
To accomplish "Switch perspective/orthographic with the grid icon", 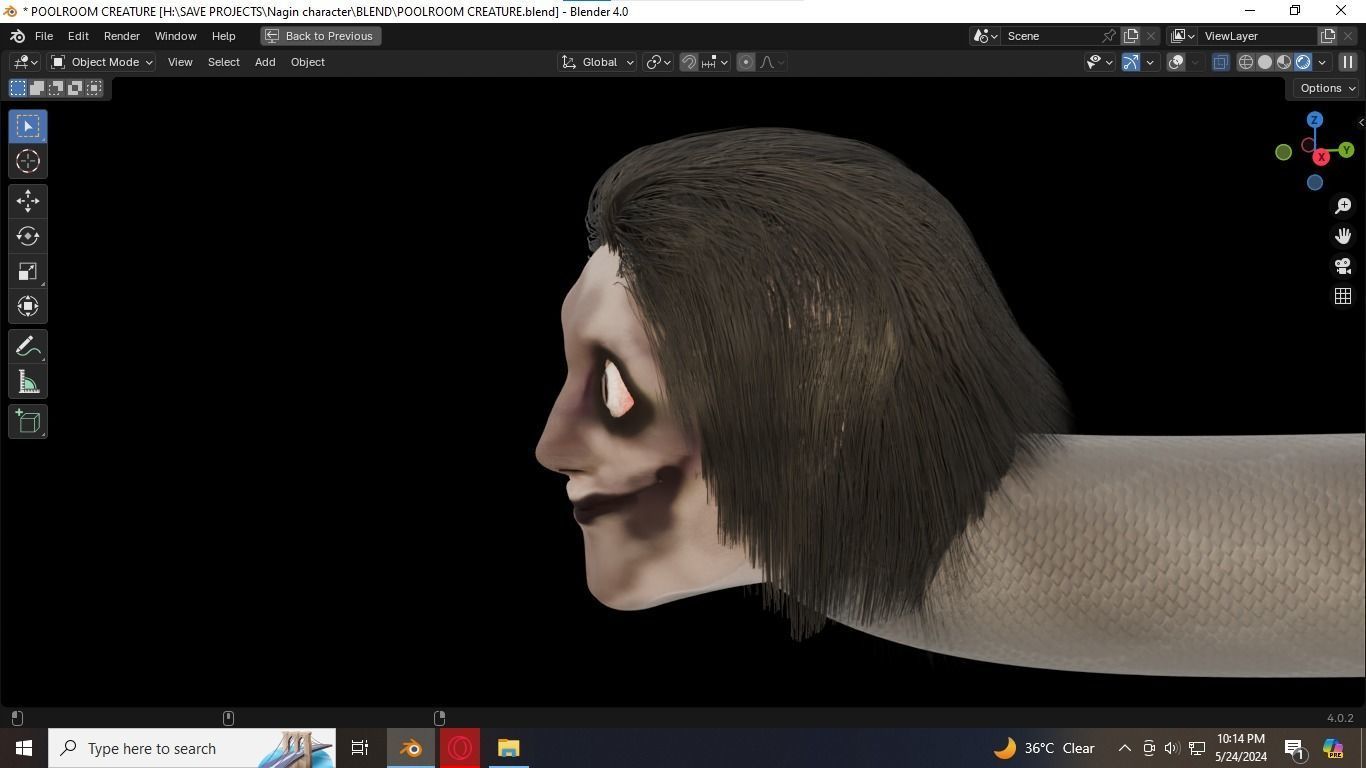I will pos(1343,296).
